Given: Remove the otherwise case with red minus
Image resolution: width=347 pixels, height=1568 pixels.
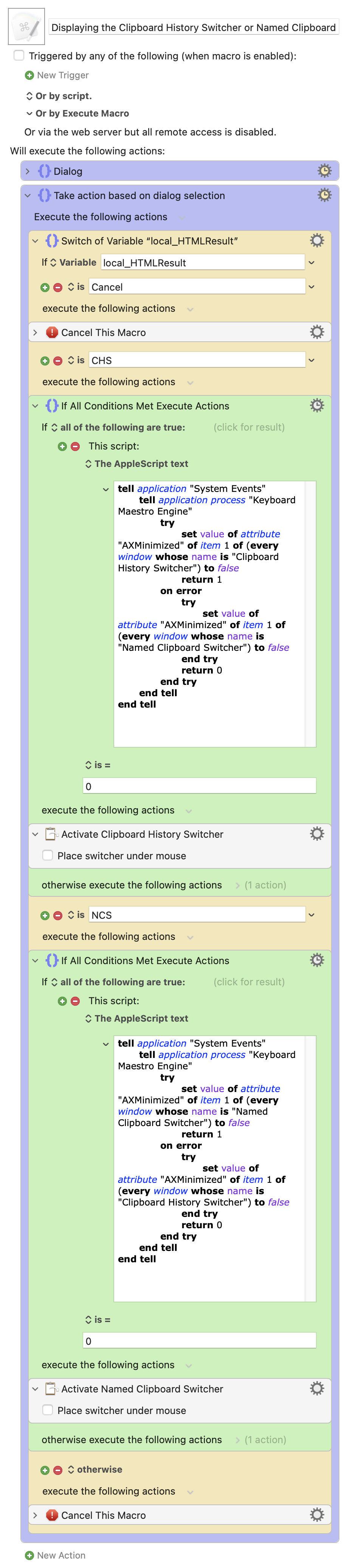Looking at the screenshot, I should (x=58, y=1470).
